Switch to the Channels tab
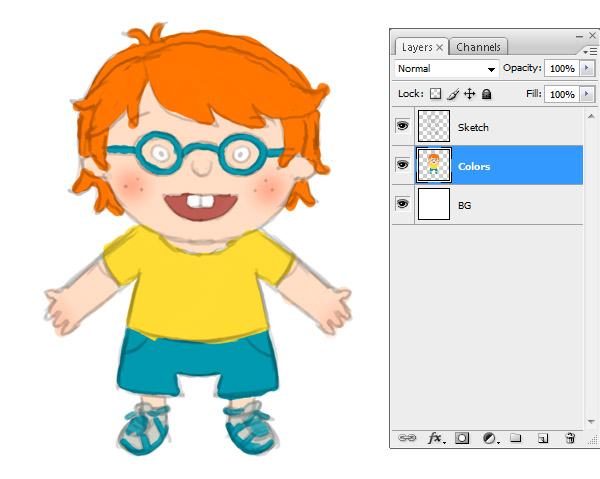 point(478,47)
